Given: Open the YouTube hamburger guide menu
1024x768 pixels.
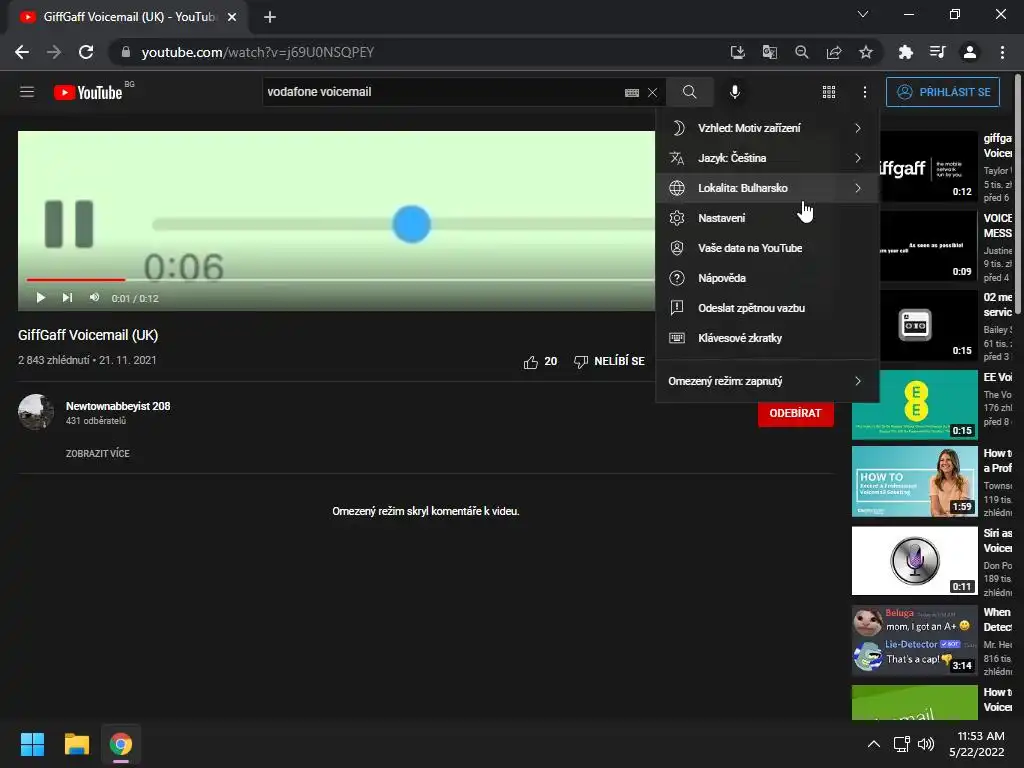Looking at the screenshot, I should tap(27, 92).
